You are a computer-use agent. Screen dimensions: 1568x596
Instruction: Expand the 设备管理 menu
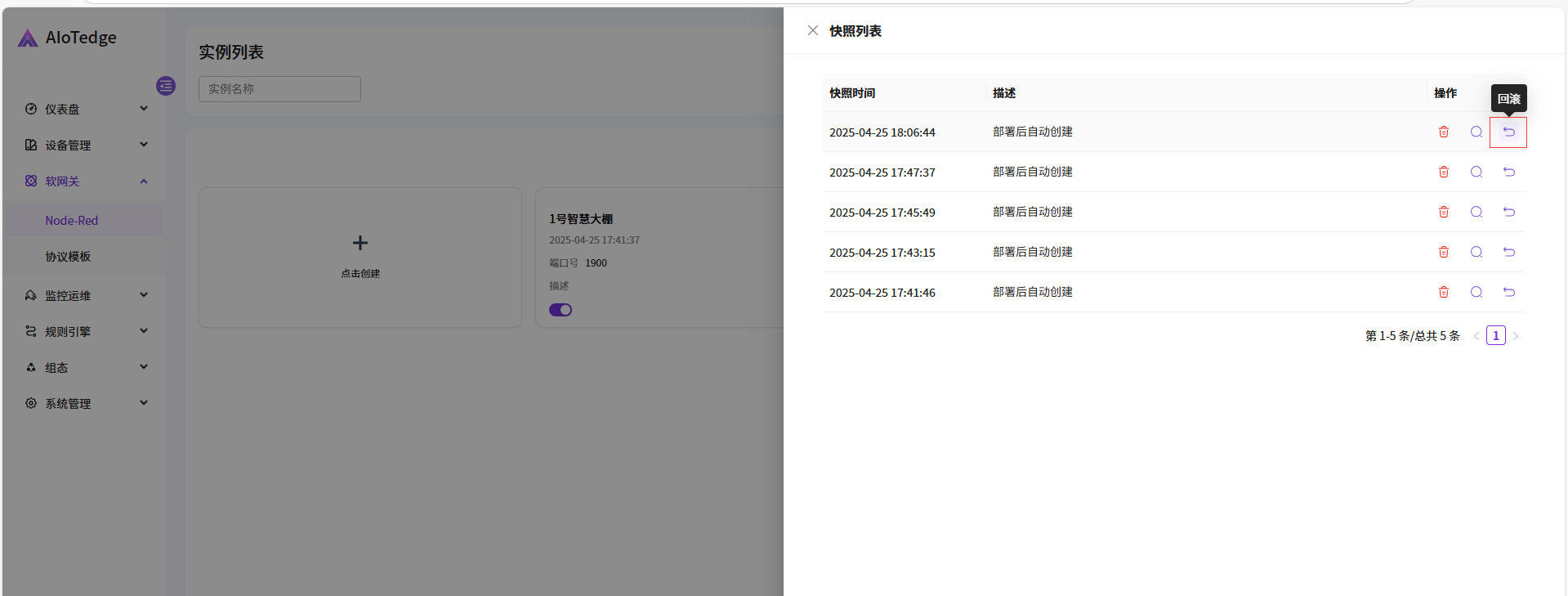(x=86, y=145)
